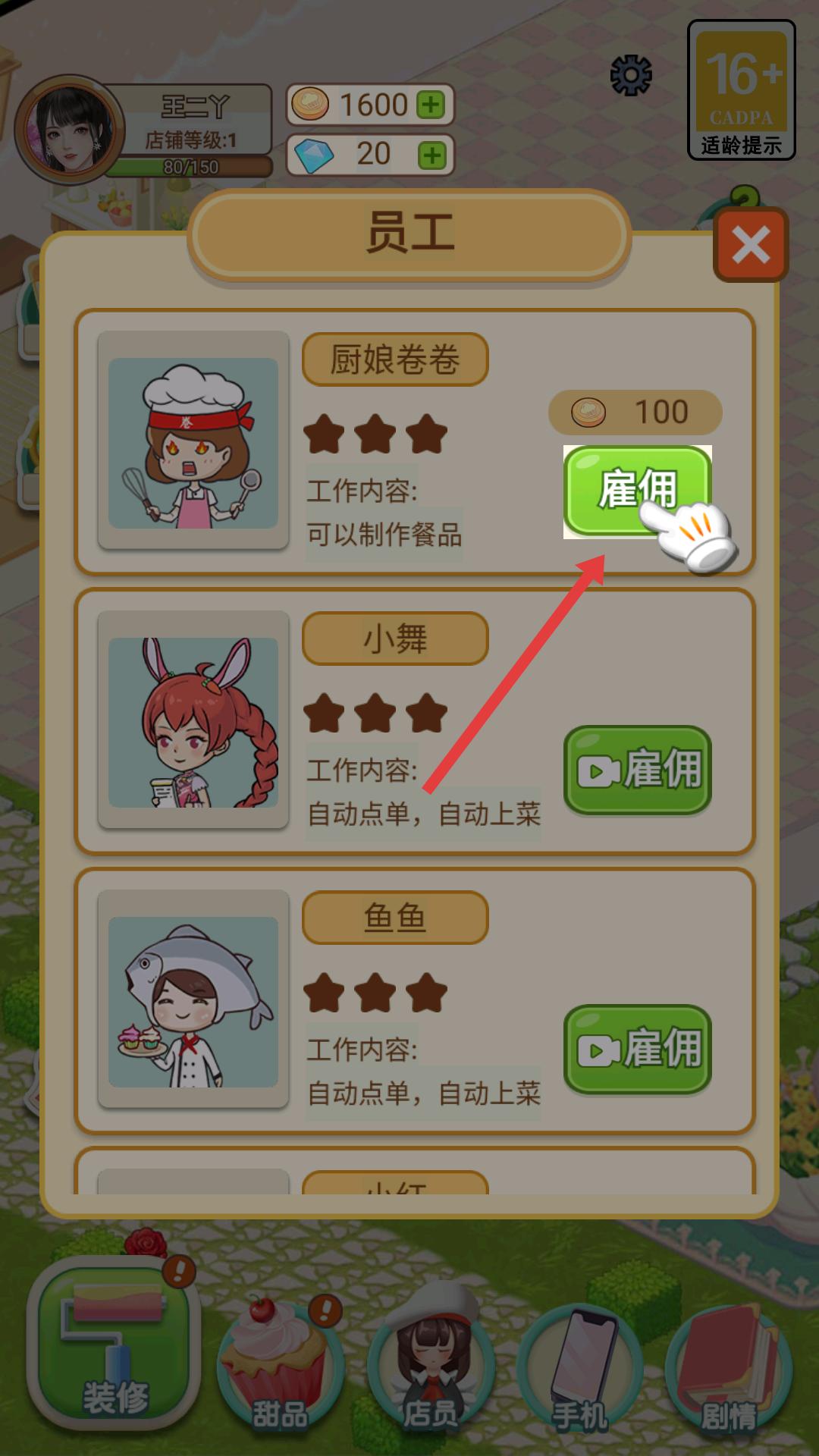The image size is (819, 1456).
Task: Select the 鱼鱼 fish hat portrait
Action: point(193,999)
